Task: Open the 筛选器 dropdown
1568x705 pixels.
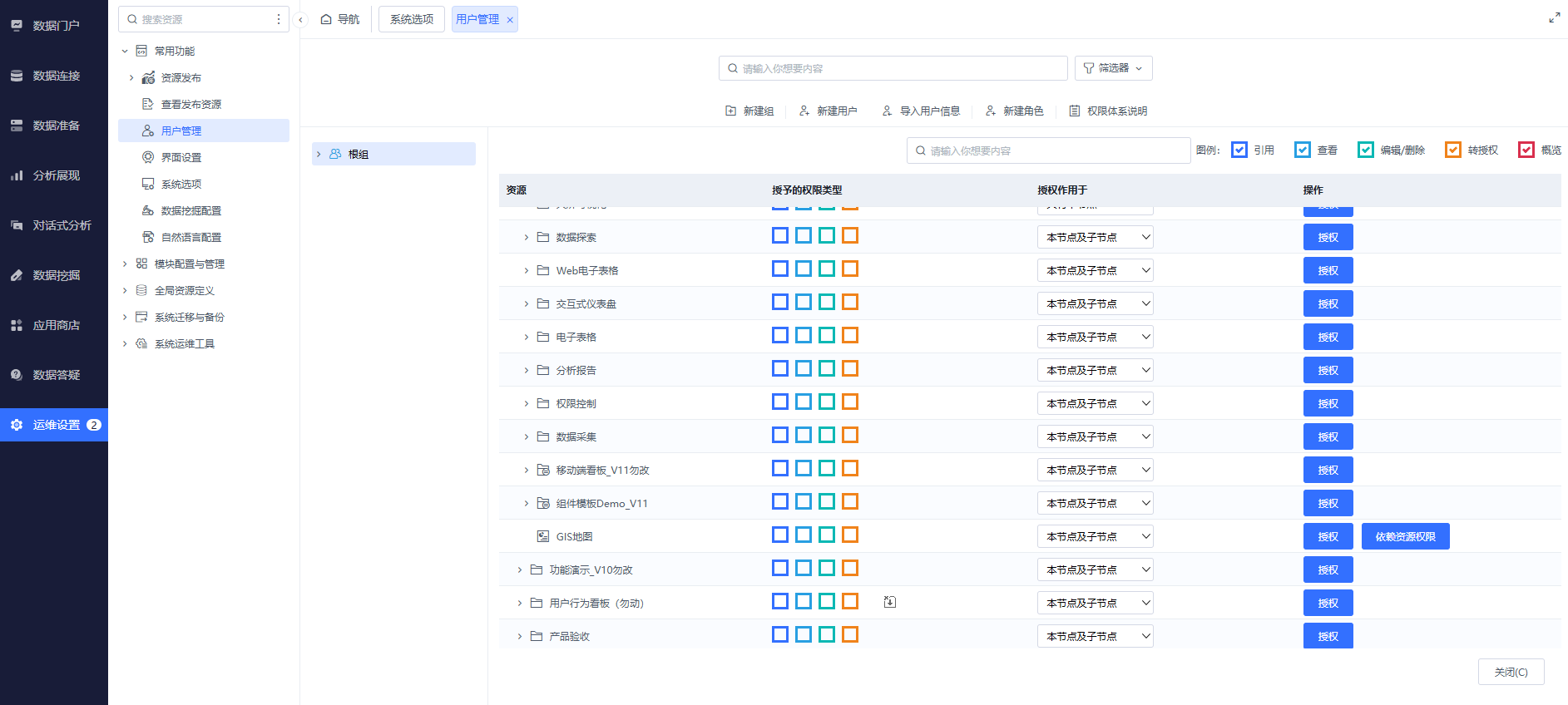Action: (1114, 68)
